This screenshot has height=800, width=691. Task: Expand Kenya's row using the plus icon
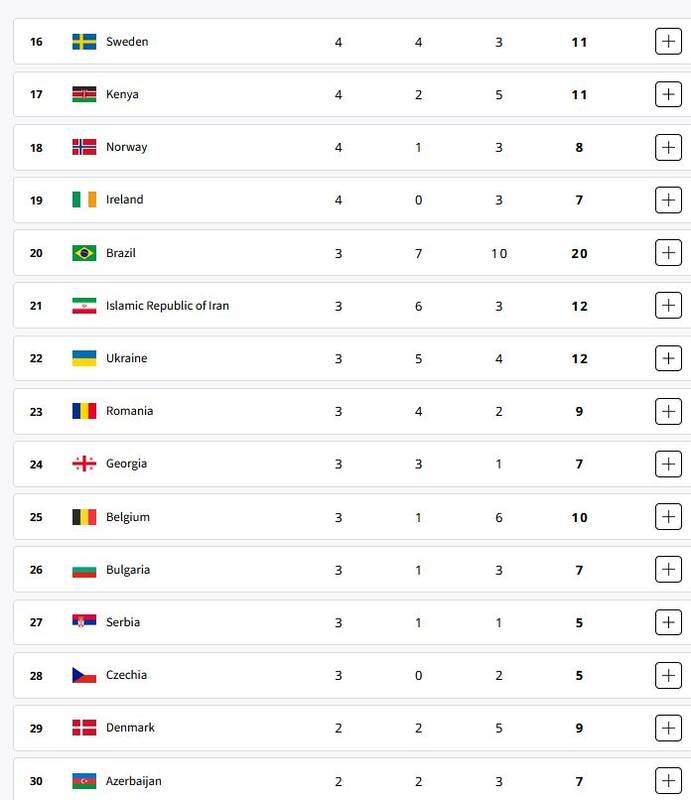668,95
